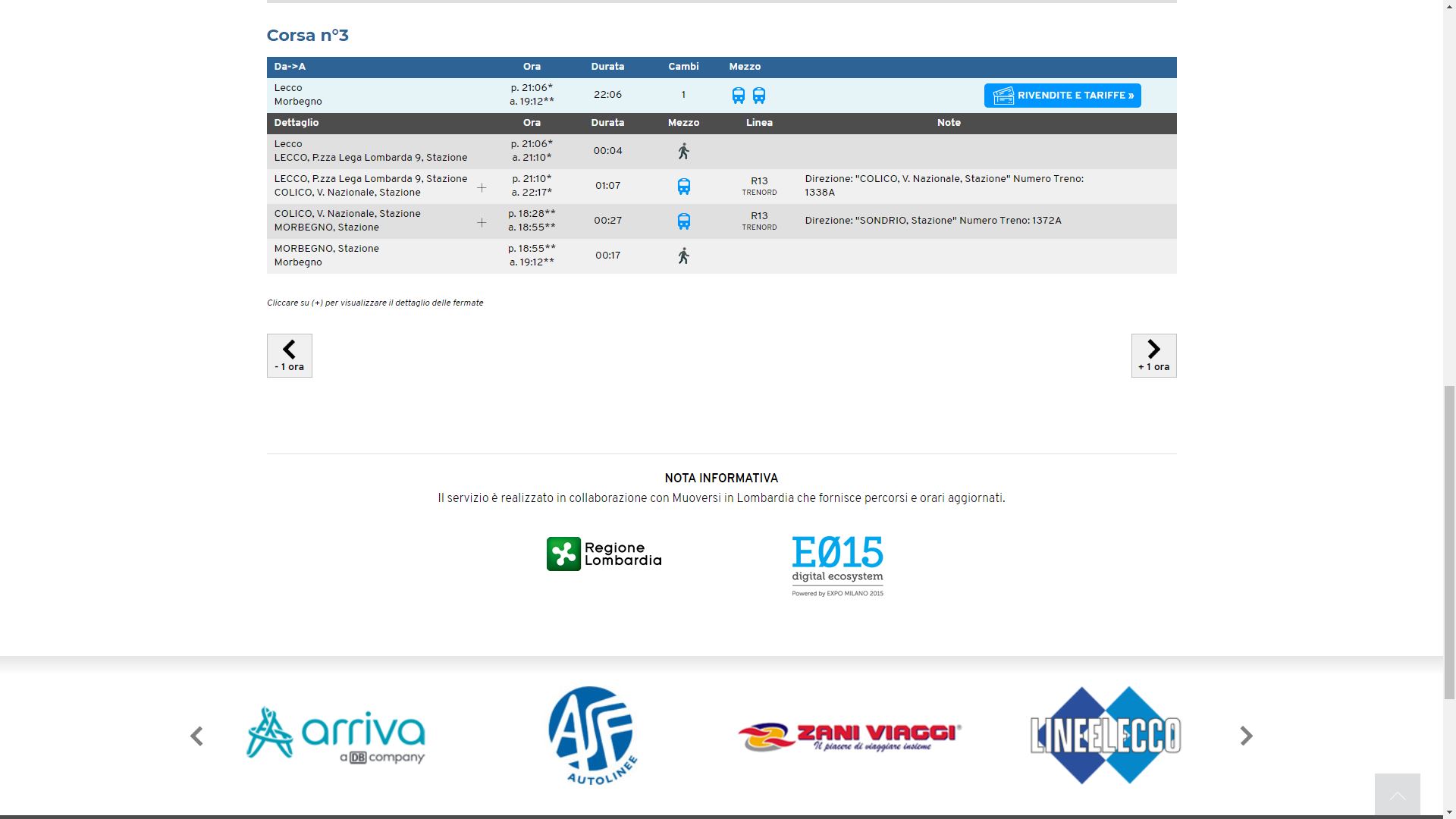Image resolution: width=1456 pixels, height=819 pixels.
Task: Open the Arriva company logo
Action: click(x=335, y=736)
